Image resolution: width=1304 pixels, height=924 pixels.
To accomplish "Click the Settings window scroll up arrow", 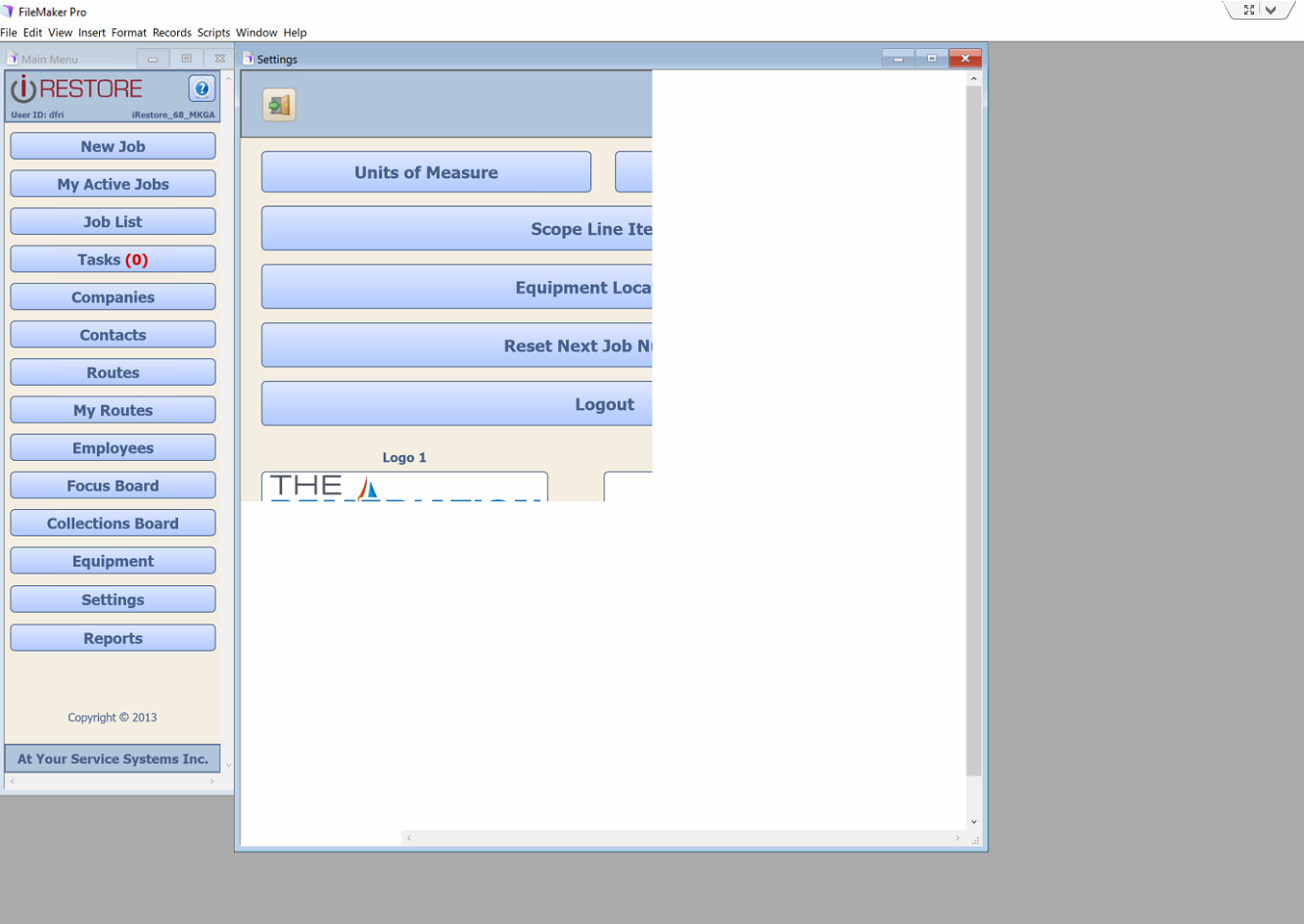I will click(x=973, y=78).
